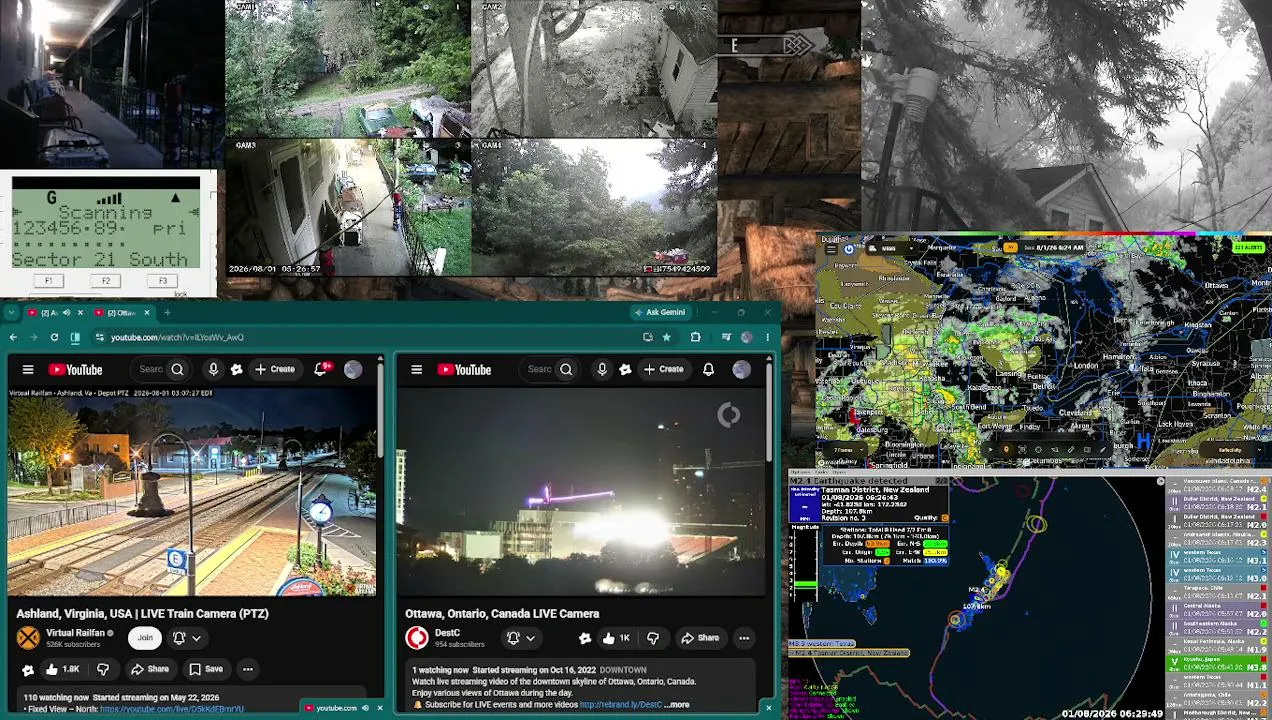Click YouTube logo in Ashland train pane
1272x720 pixels.
(76, 370)
